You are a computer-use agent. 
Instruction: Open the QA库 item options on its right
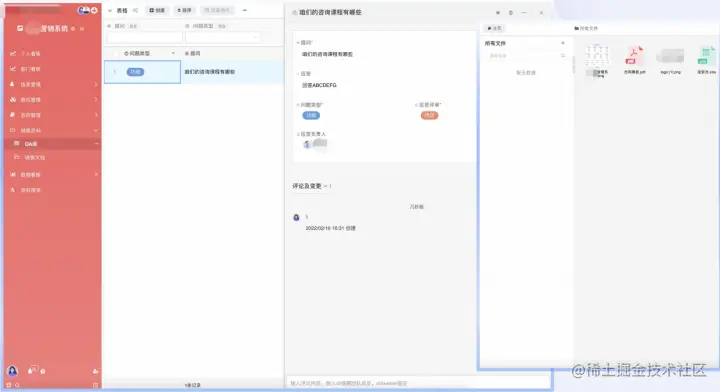pyautogui.click(x=96, y=144)
